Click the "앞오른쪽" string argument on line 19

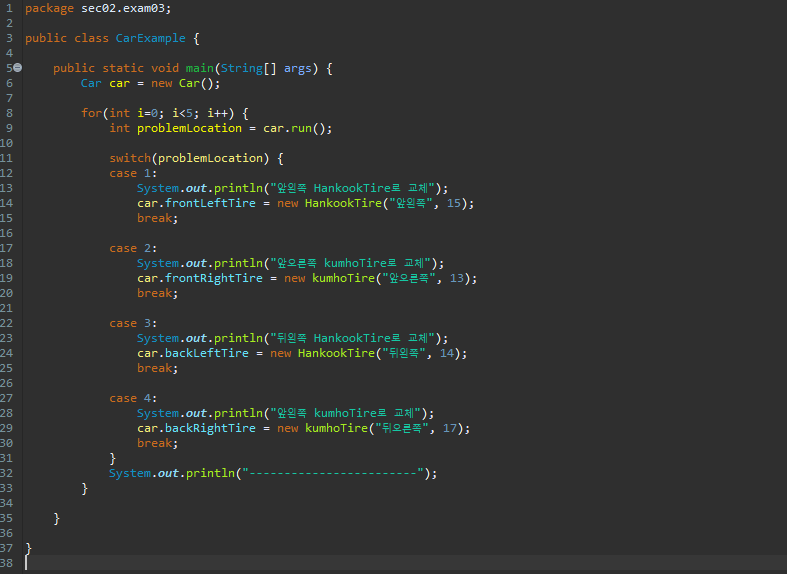point(409,278)
